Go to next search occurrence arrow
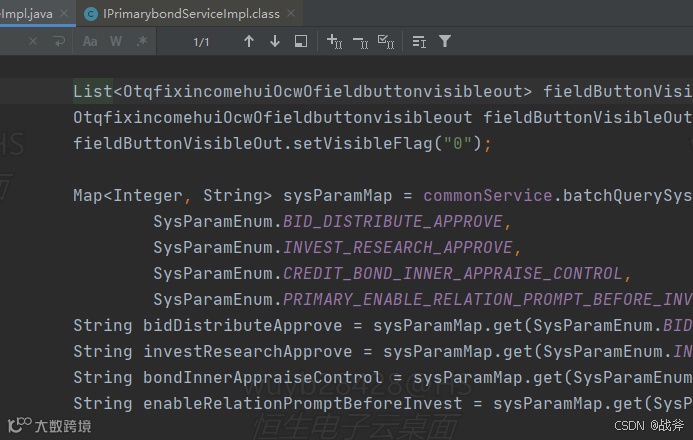This screenshot has width=693, height=440. pyautogui.click(x=275, y=42)
